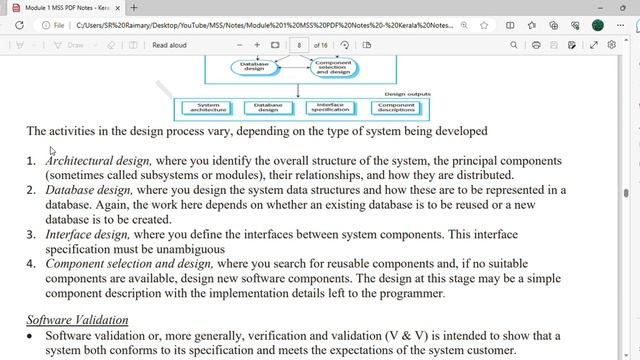The width and height of the screenshot is (640, 360).
Task: Enter full screen view
Action: click(594, 45)
